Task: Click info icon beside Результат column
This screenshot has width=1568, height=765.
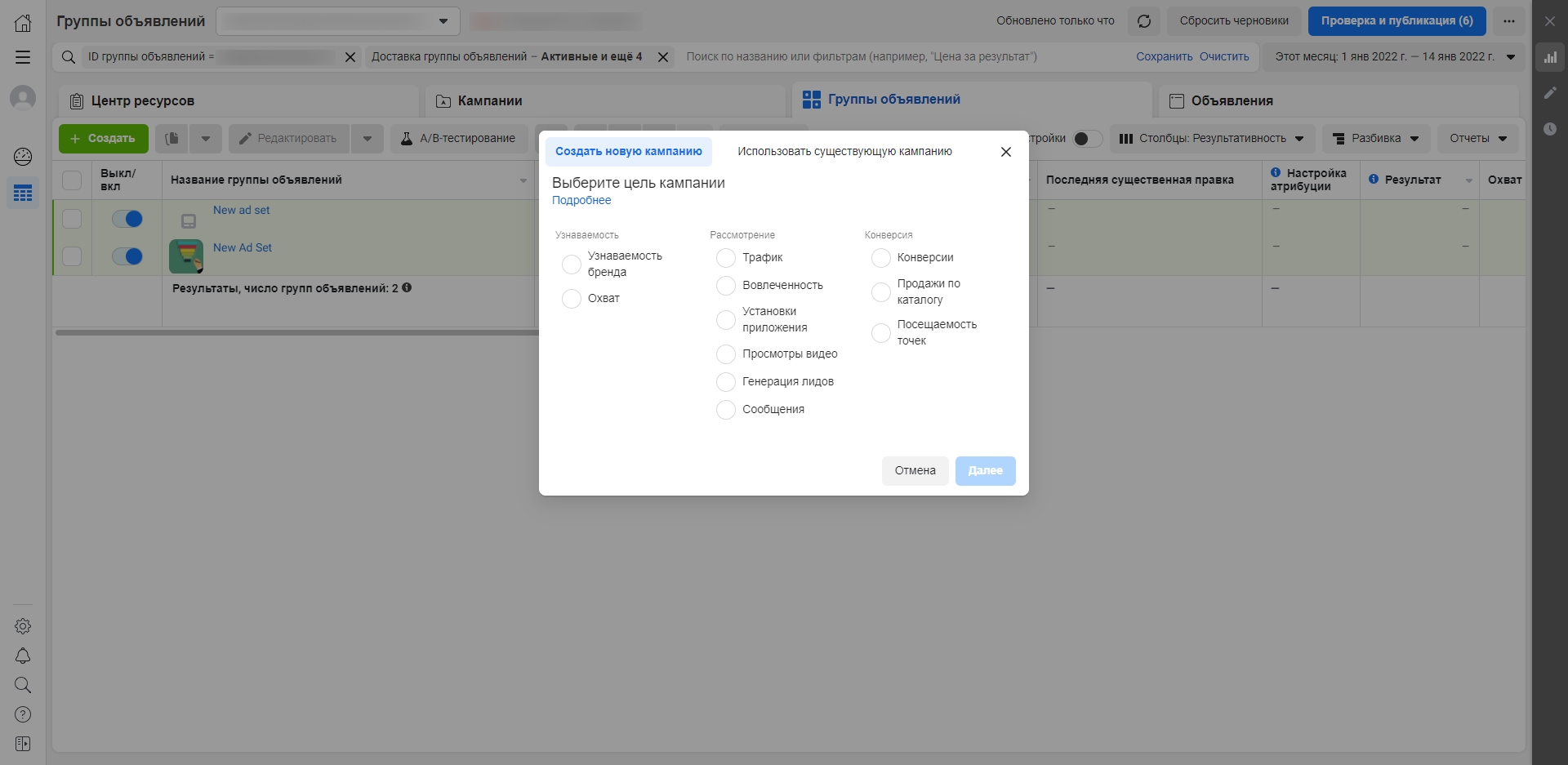Action: point(1374,179)
